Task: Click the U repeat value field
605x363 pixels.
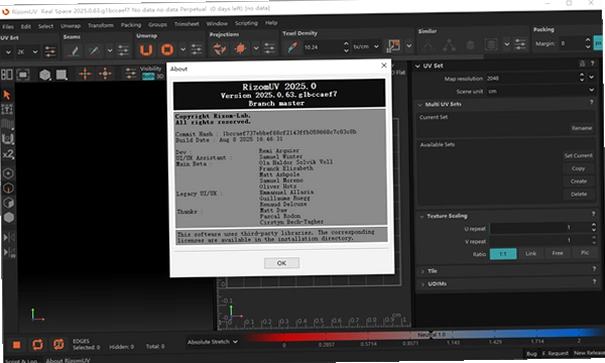Action: 539,228
